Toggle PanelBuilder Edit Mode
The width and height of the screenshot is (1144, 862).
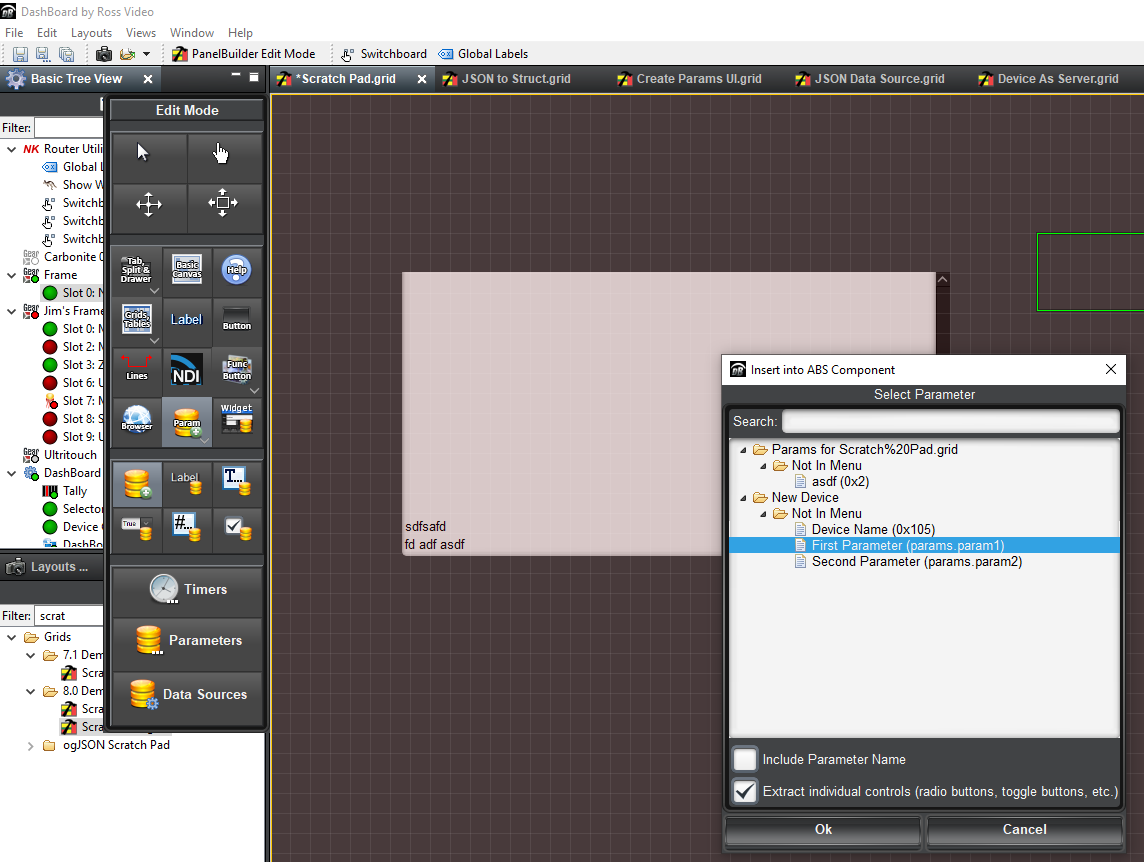243,54
